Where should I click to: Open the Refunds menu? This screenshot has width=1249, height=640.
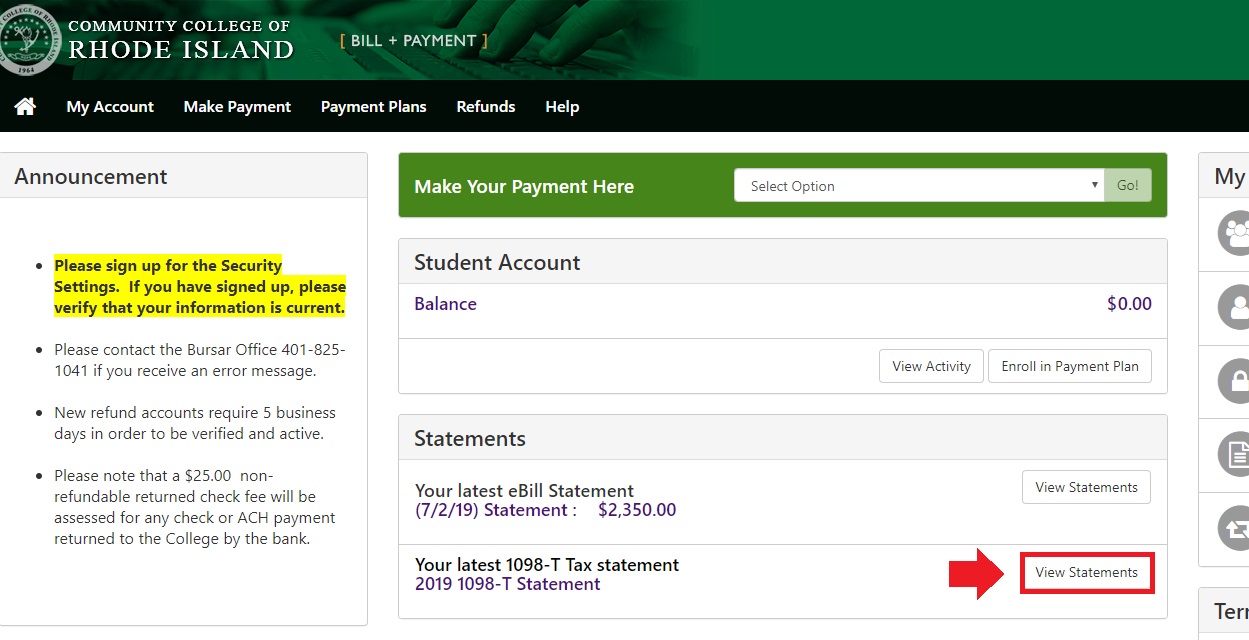pyautogui.click(x=486, y=106)
